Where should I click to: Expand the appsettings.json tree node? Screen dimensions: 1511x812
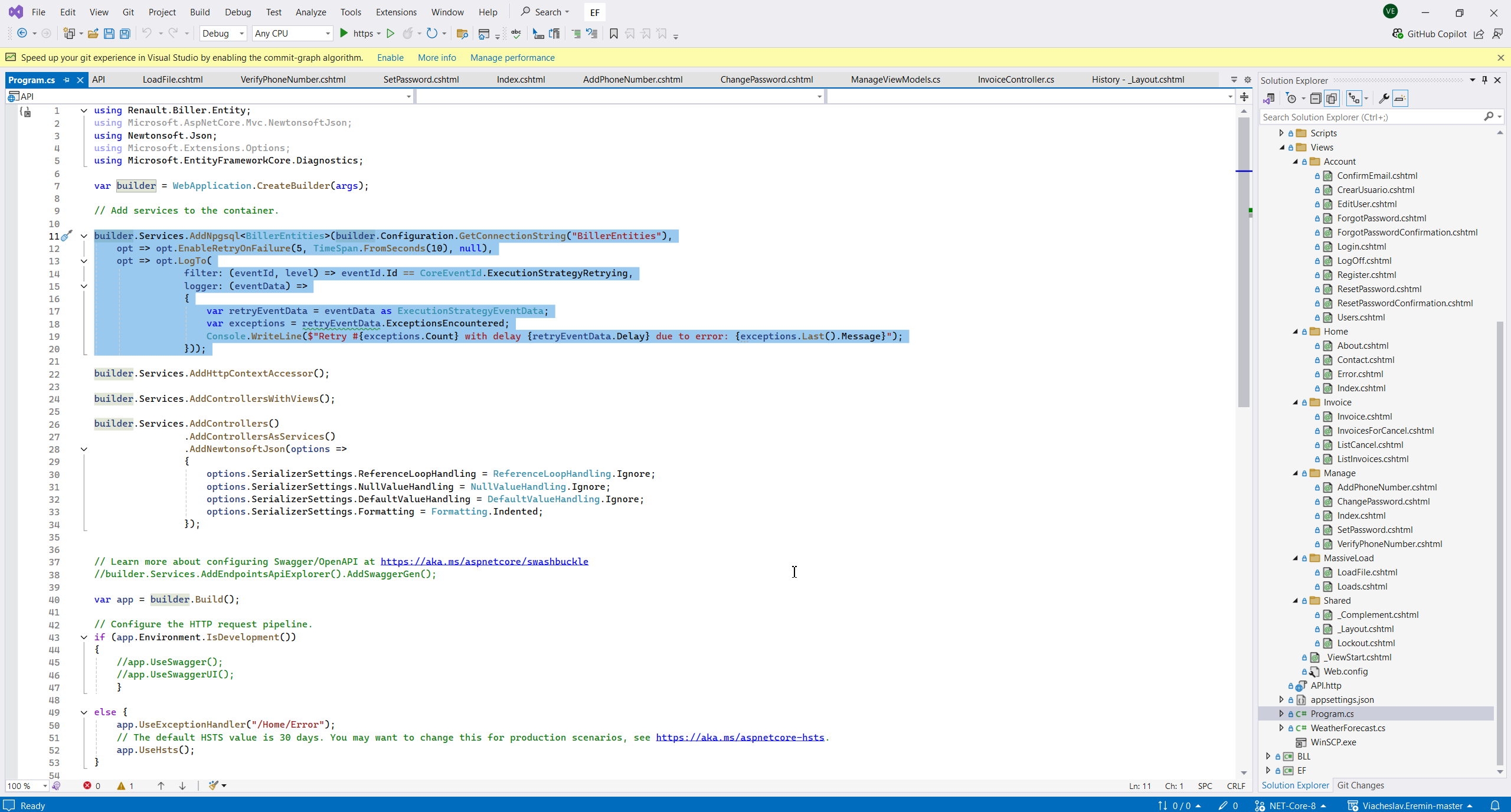pos(1281,699)
